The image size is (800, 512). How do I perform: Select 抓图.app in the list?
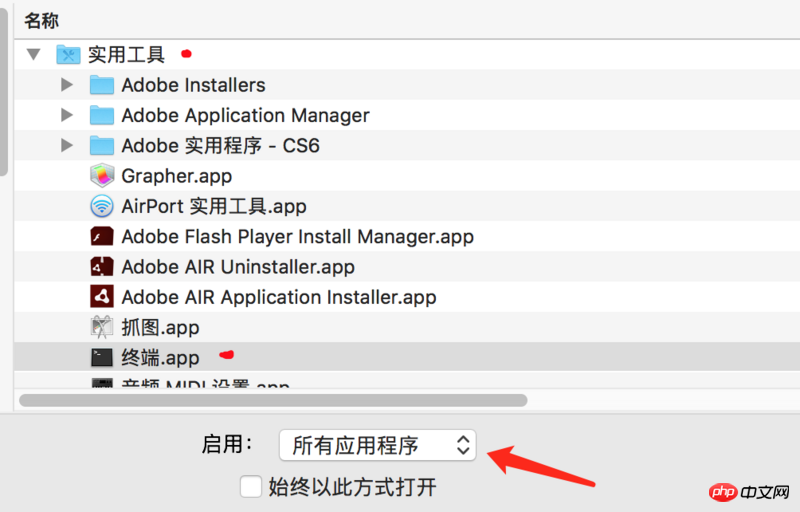tap(160, 328)
